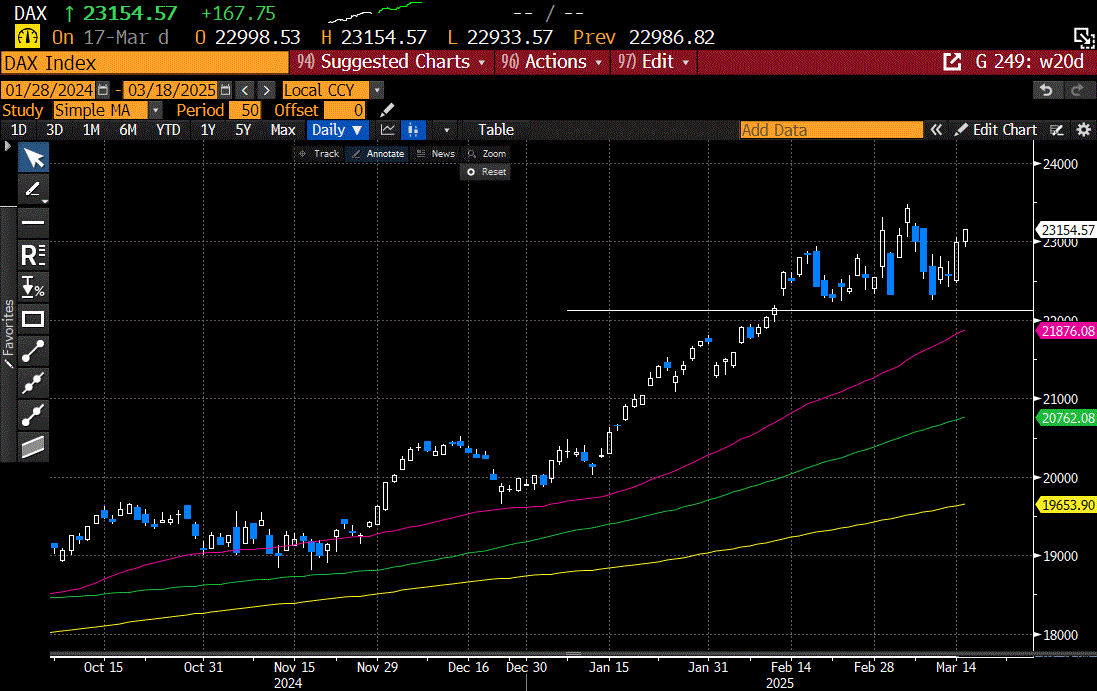This screenshot has width=1097, height=691.
Task: Click the export icon beside G 249
Action: [952, 62]
